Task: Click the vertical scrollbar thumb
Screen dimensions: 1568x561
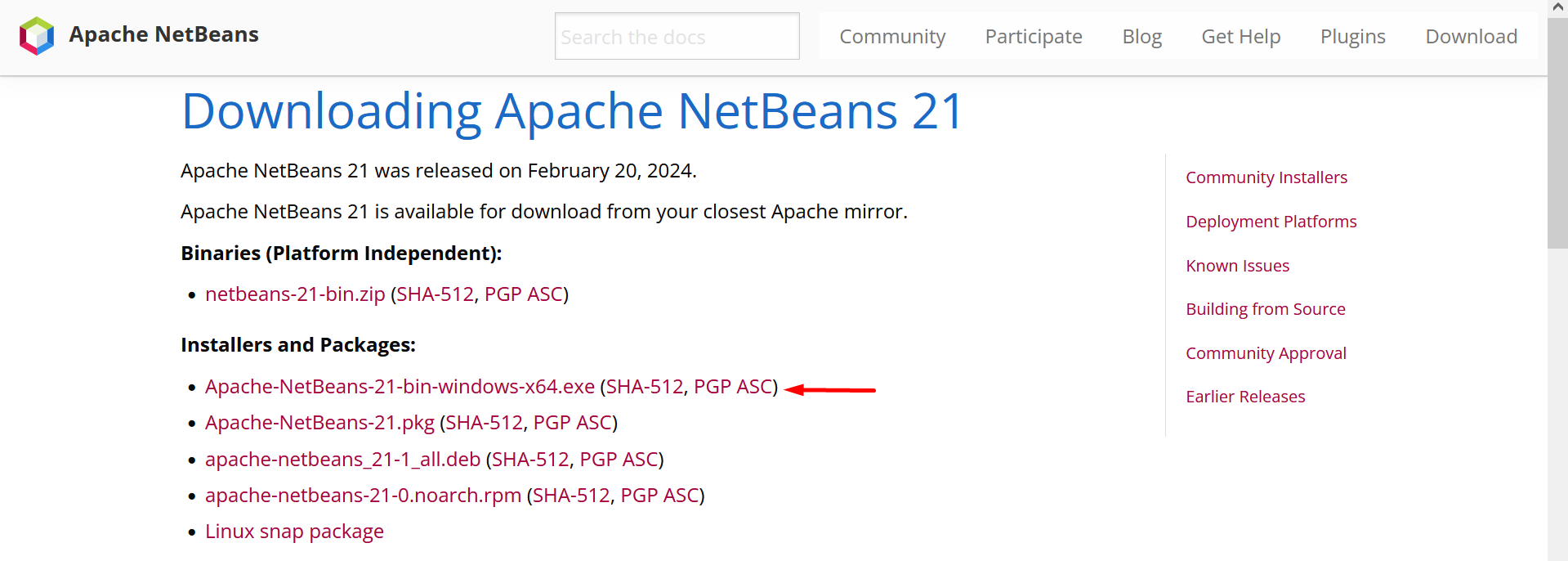Action: 1557,133
